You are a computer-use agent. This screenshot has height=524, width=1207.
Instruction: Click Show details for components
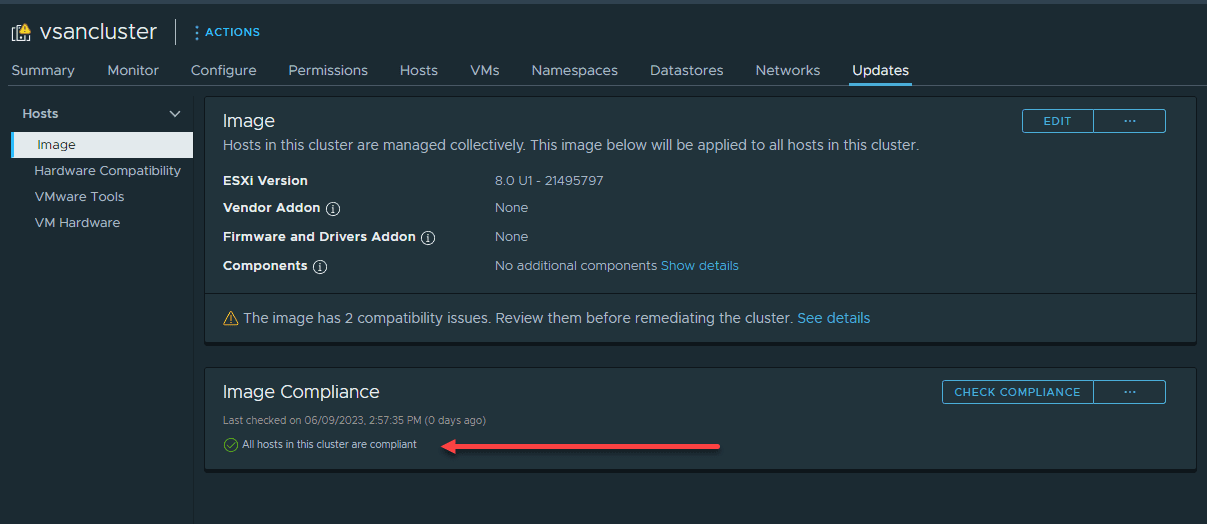tap(699, 266)
